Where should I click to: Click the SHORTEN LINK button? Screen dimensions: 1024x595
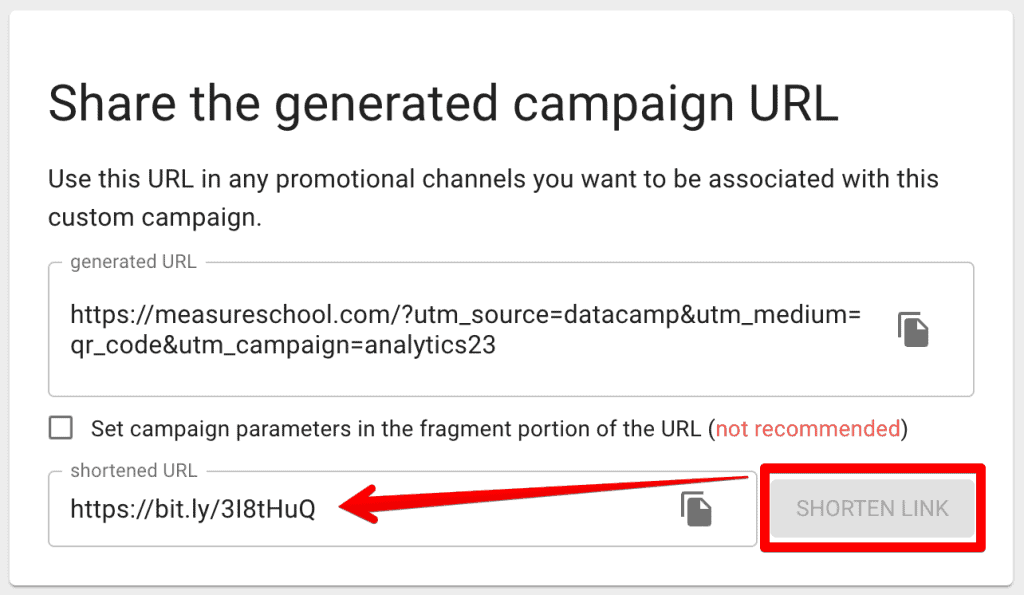871,509
